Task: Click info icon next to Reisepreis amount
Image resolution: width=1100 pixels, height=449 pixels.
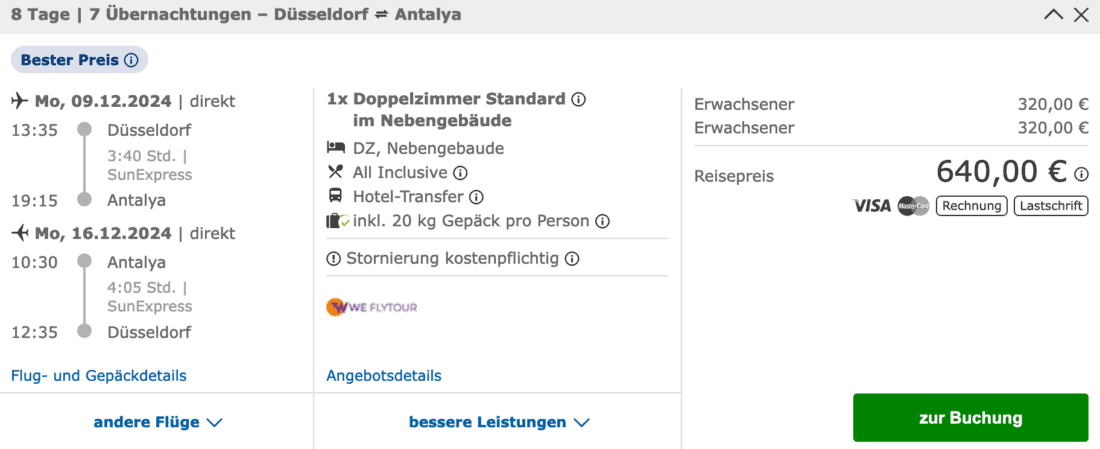Action: (1081, 174)
